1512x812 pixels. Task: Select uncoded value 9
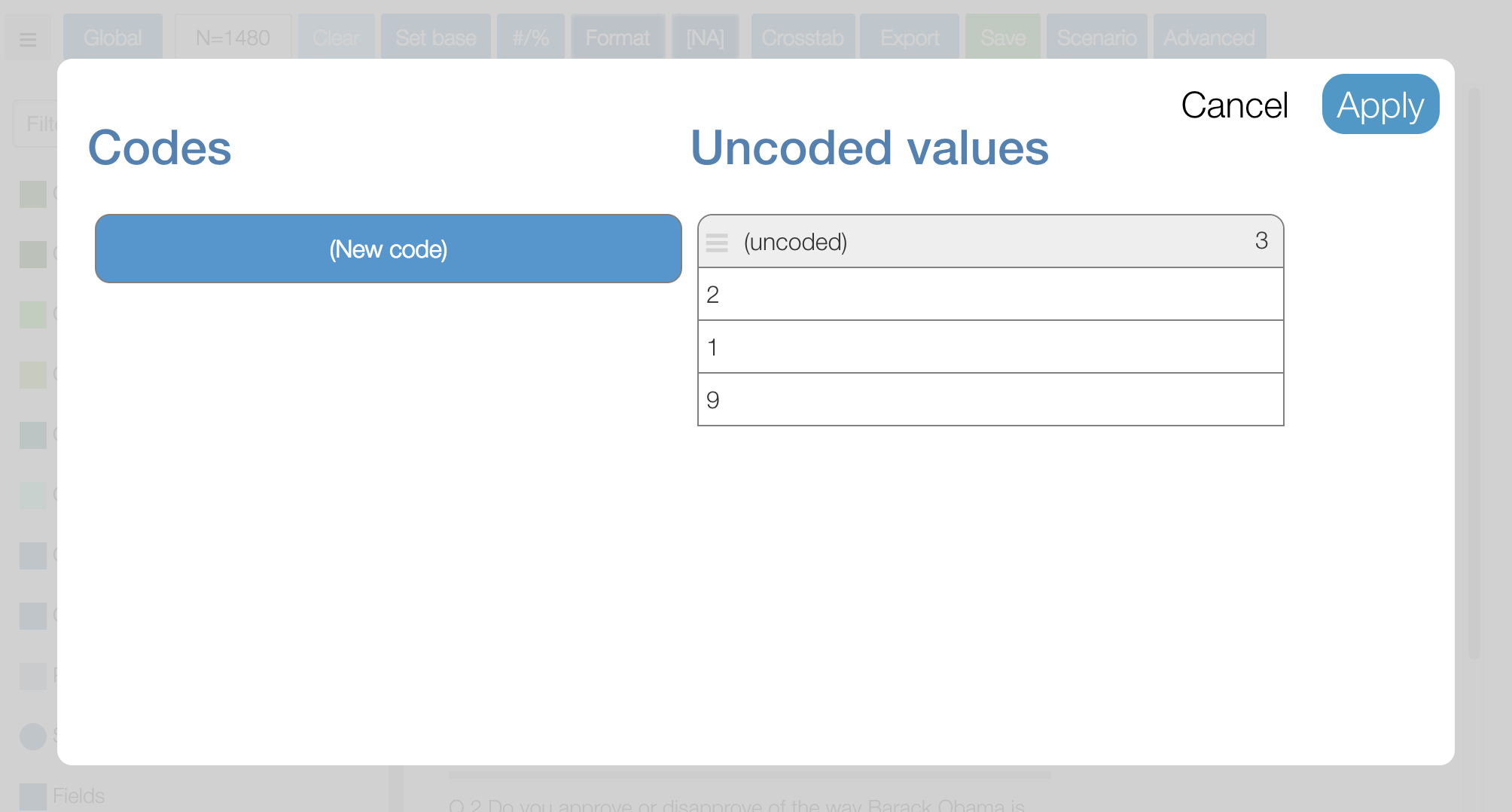pyautogui.click(x=989, y=400)
